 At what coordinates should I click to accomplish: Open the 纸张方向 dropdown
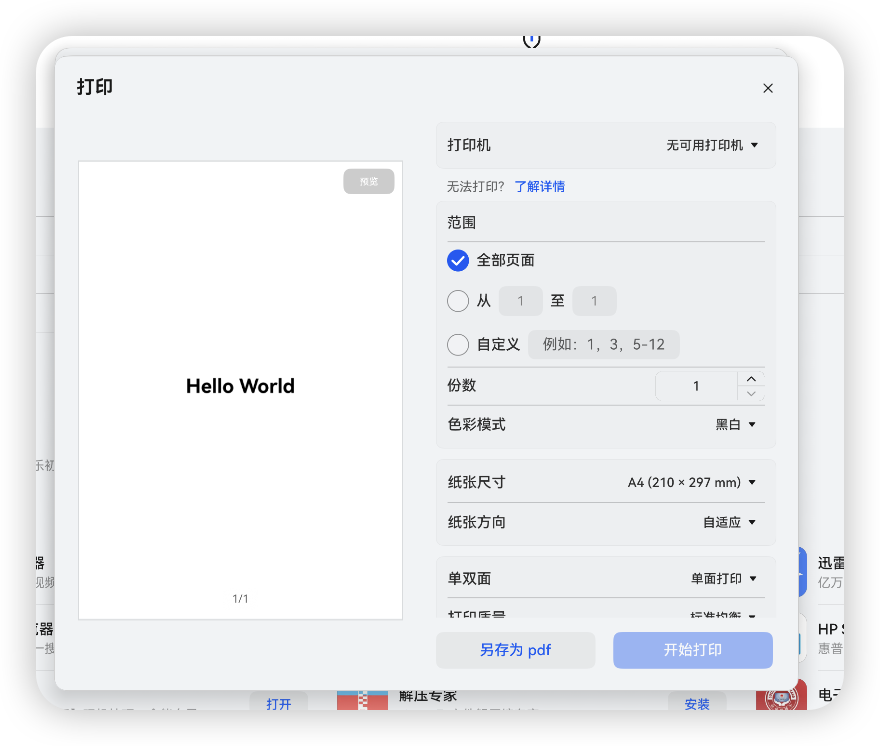pos(730,523)
